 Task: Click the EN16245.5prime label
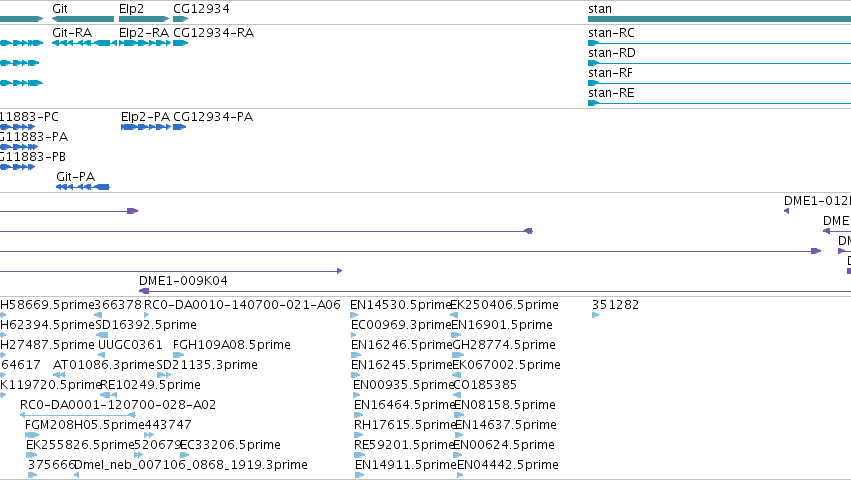click(402, 365)
